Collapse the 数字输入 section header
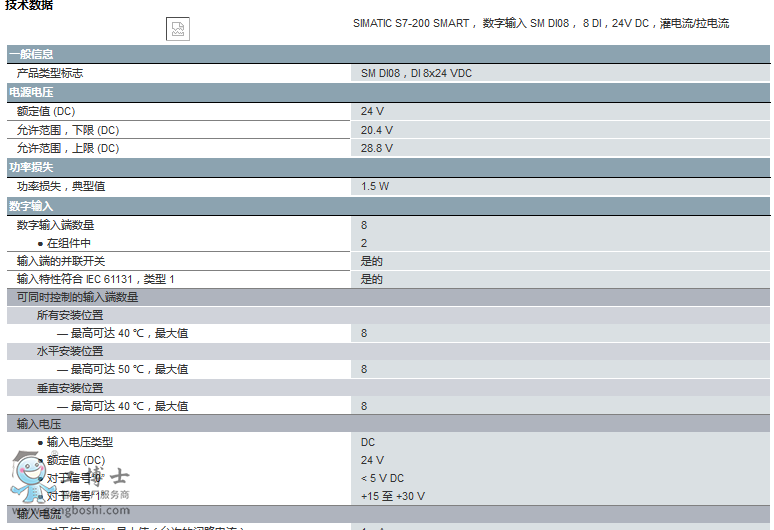 [x=31, y=205]
